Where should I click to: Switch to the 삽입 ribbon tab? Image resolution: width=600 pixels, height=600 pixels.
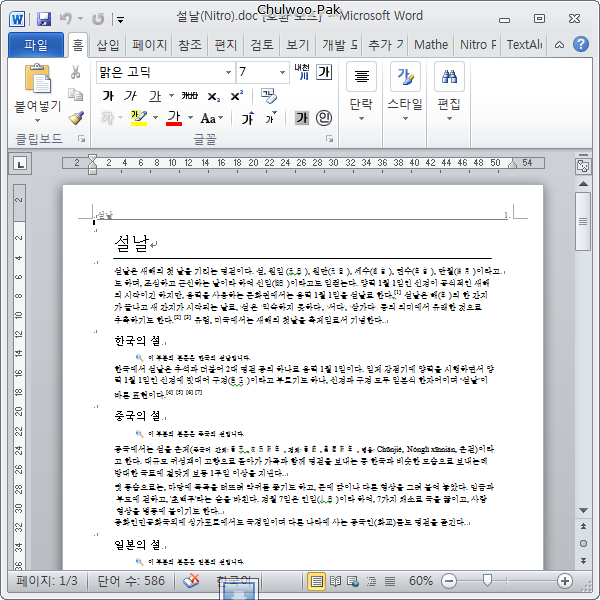pyautogui.click(x=108, y=45)
